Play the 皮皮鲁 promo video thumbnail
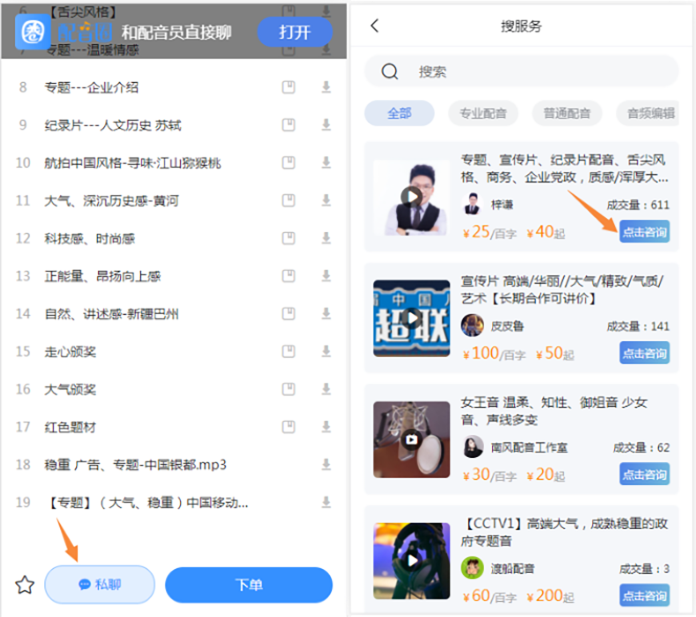This screenshot has width=696, height=617. pos(411,318)
